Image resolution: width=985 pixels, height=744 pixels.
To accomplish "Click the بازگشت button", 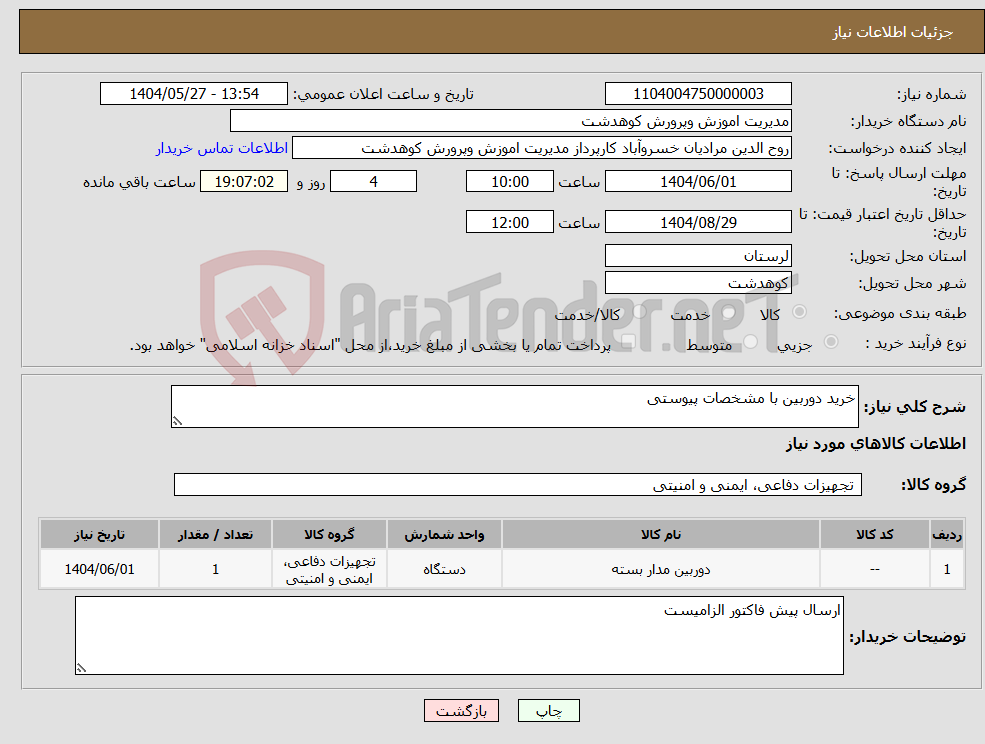I will 461,710.
